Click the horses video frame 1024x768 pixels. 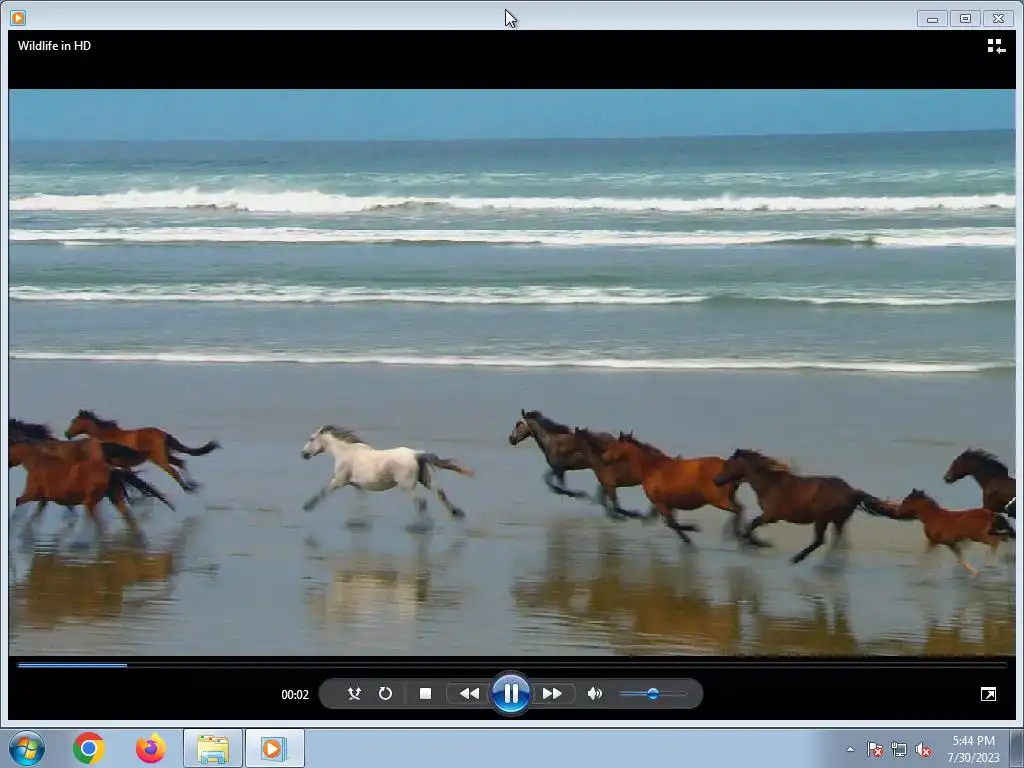pos(512,372)
